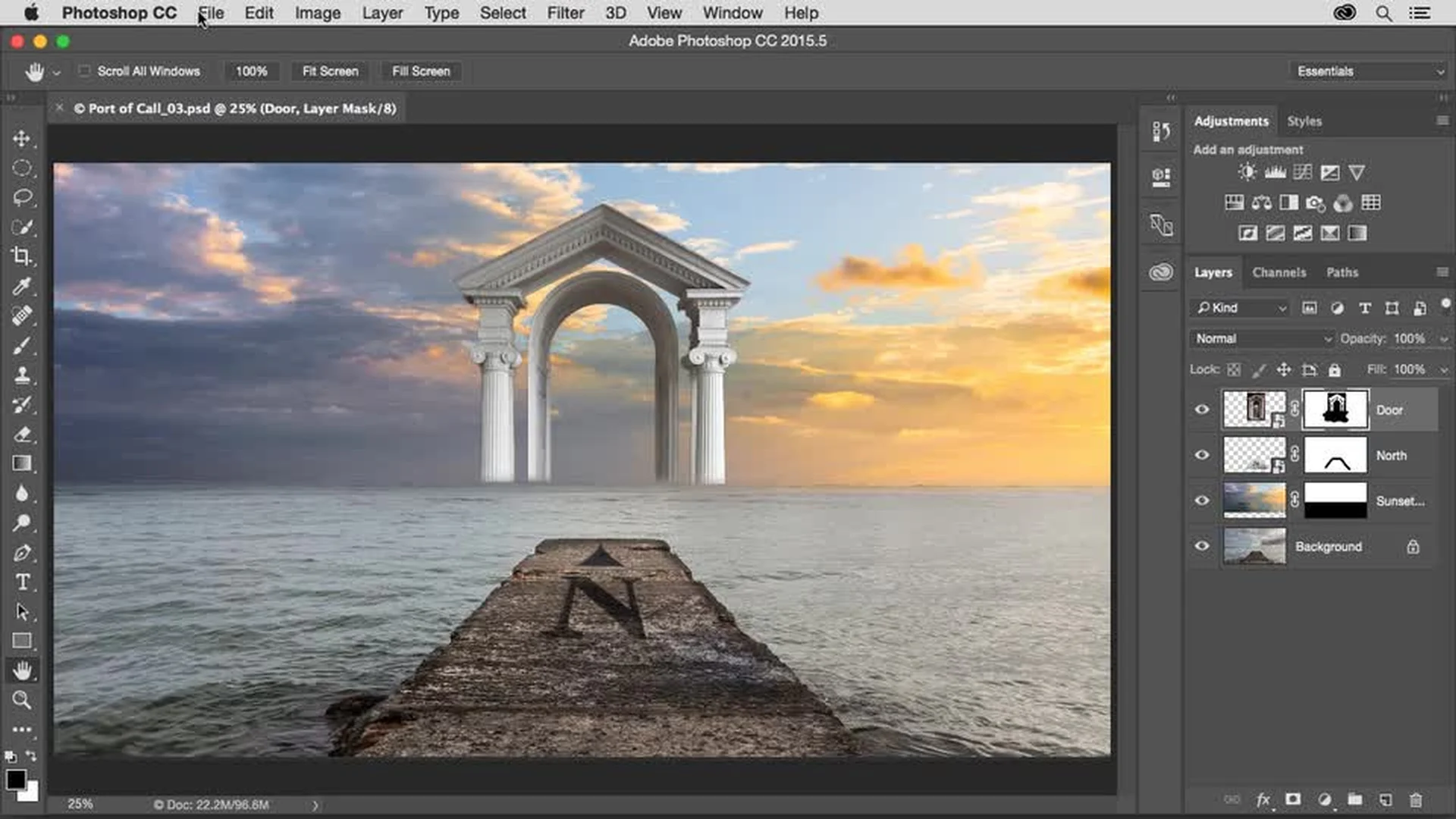Select the History Brush tool
Image resolution: width=1456 pixels, height=819 pixels.
point(21,404)
